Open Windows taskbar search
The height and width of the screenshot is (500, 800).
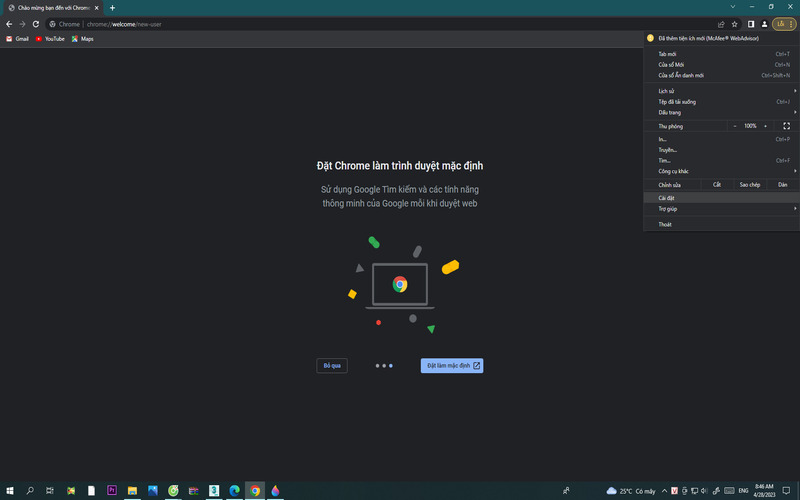pos(30,491)
